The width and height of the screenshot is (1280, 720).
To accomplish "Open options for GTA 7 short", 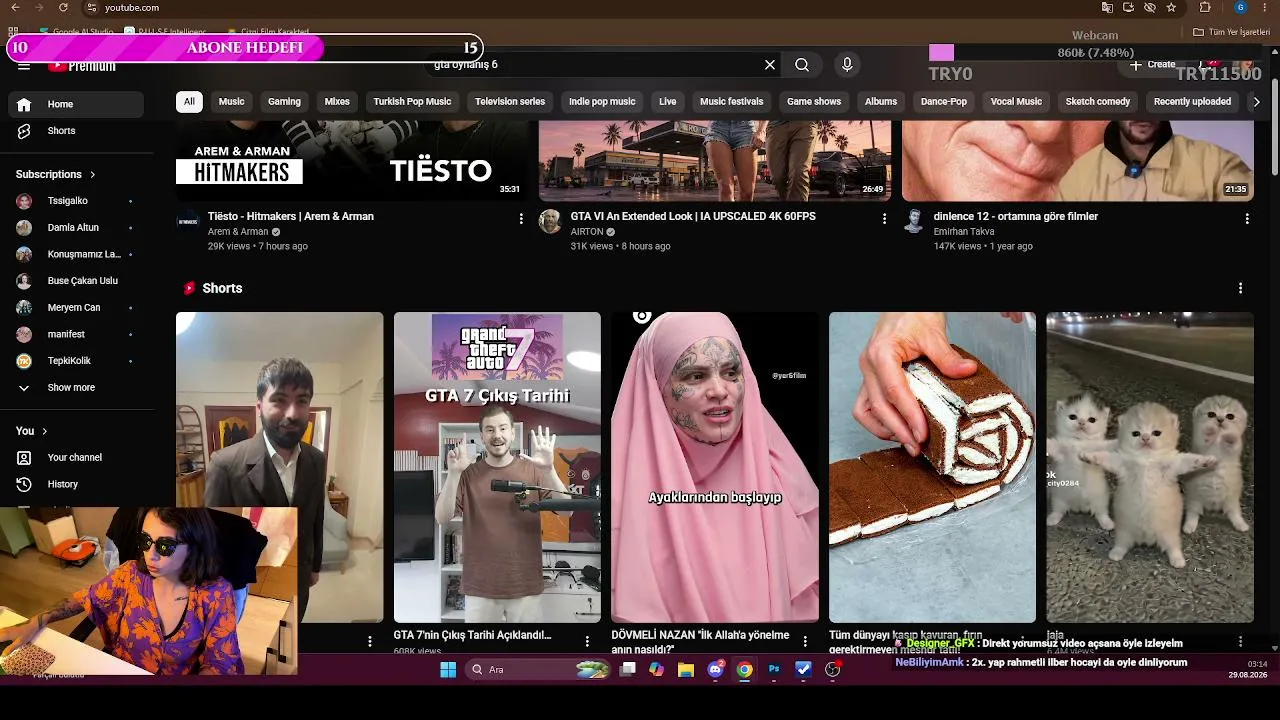I will (x=587, y=641).
